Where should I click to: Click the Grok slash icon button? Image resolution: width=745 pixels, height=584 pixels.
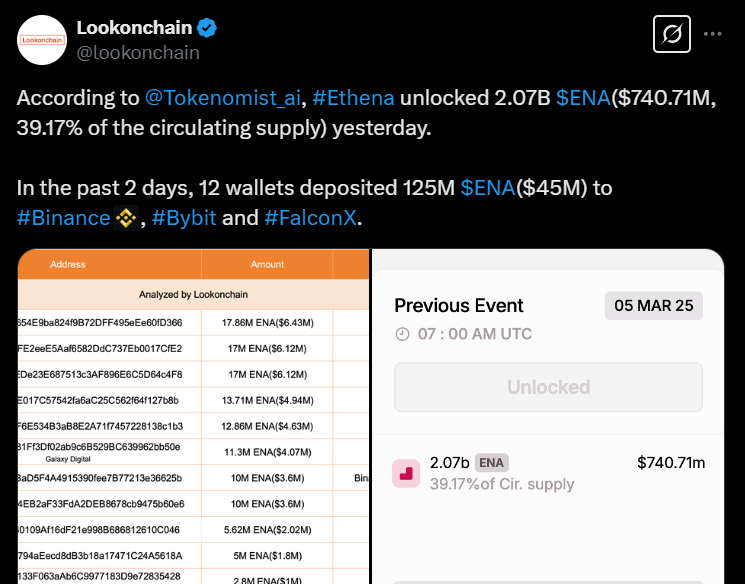click(x=672, y=35)
